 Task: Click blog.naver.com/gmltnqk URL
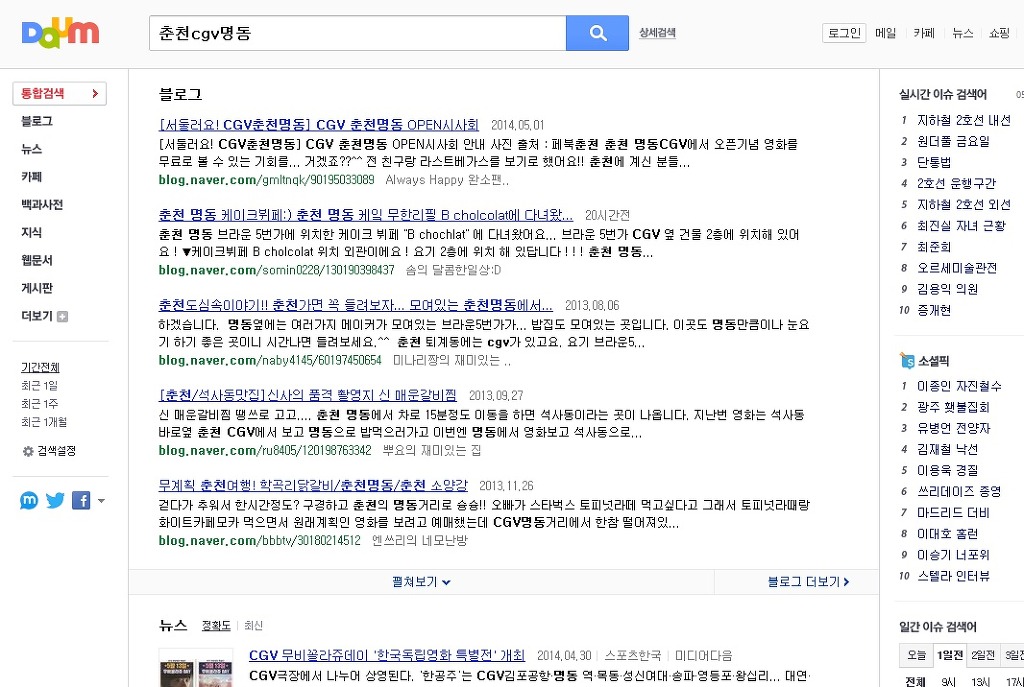[x=266, y=180]
